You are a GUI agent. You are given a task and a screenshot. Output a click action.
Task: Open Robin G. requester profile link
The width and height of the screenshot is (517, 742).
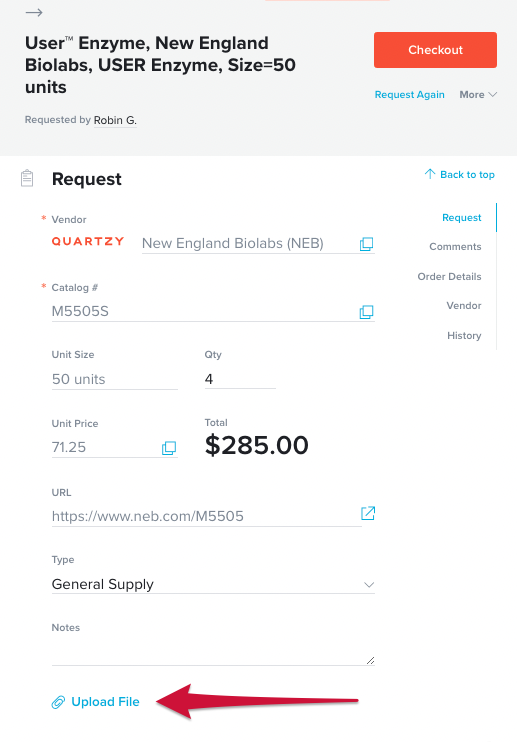pyautogui.click(x=115, y=120)
